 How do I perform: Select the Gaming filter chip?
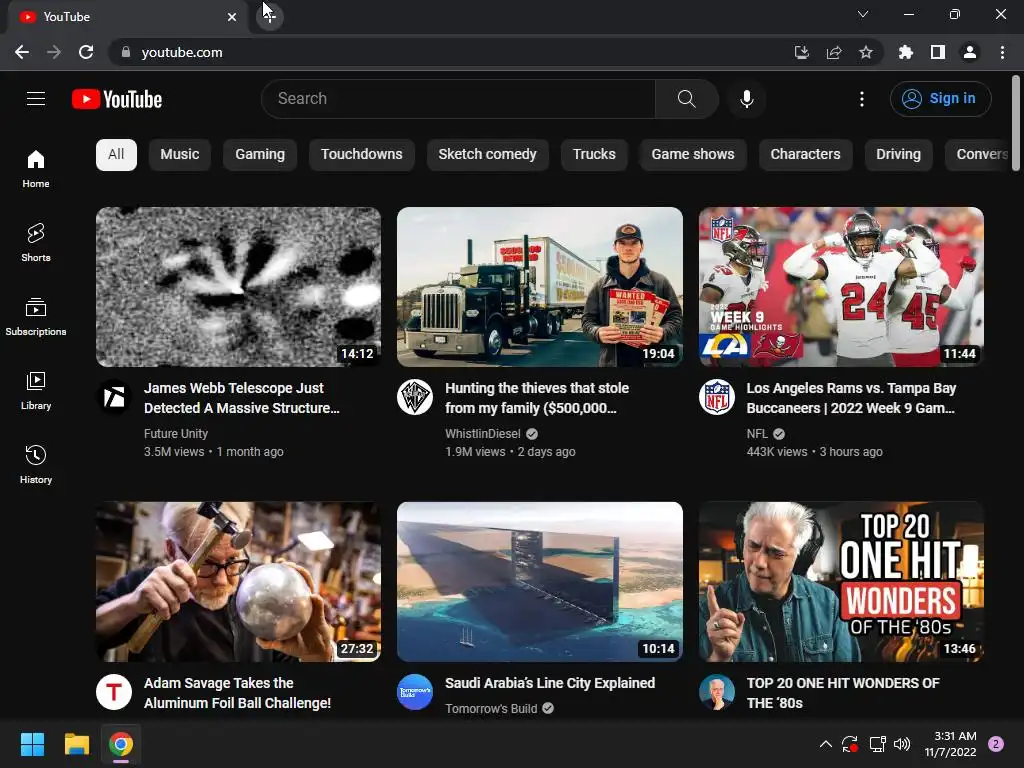(x=260, y=154)
